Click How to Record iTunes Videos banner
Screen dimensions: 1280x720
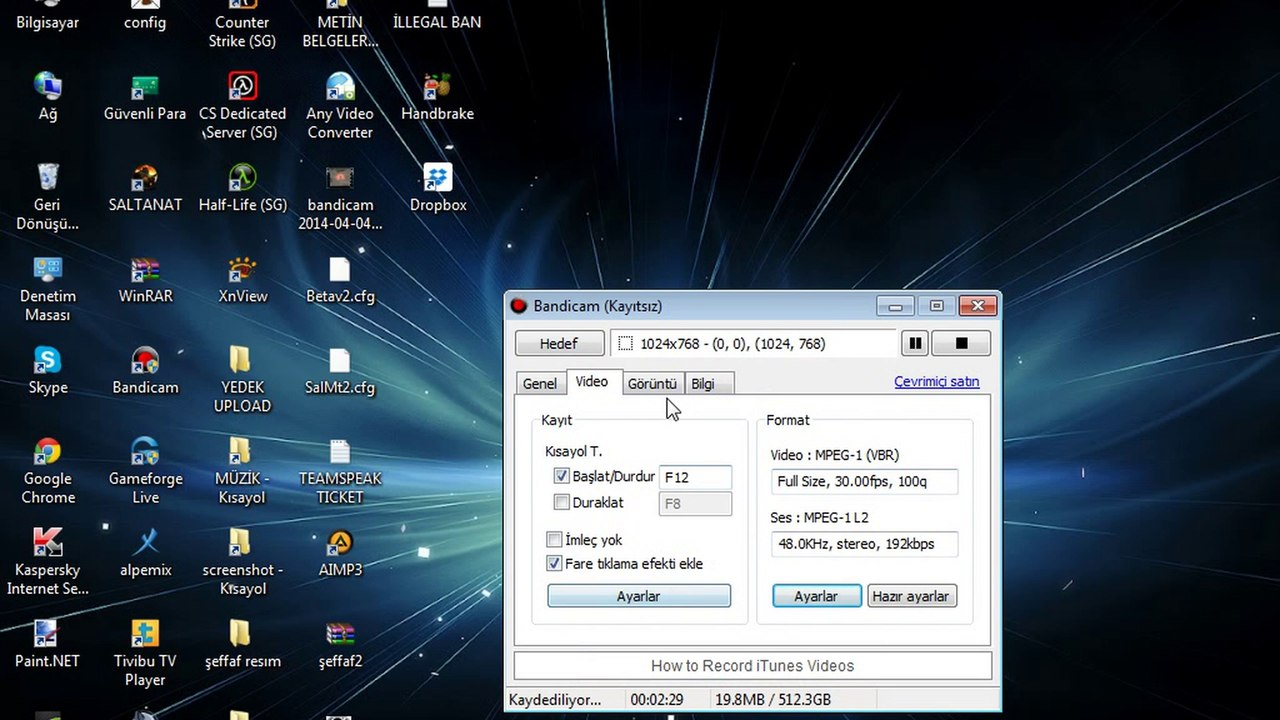click(x=753, y=666)
